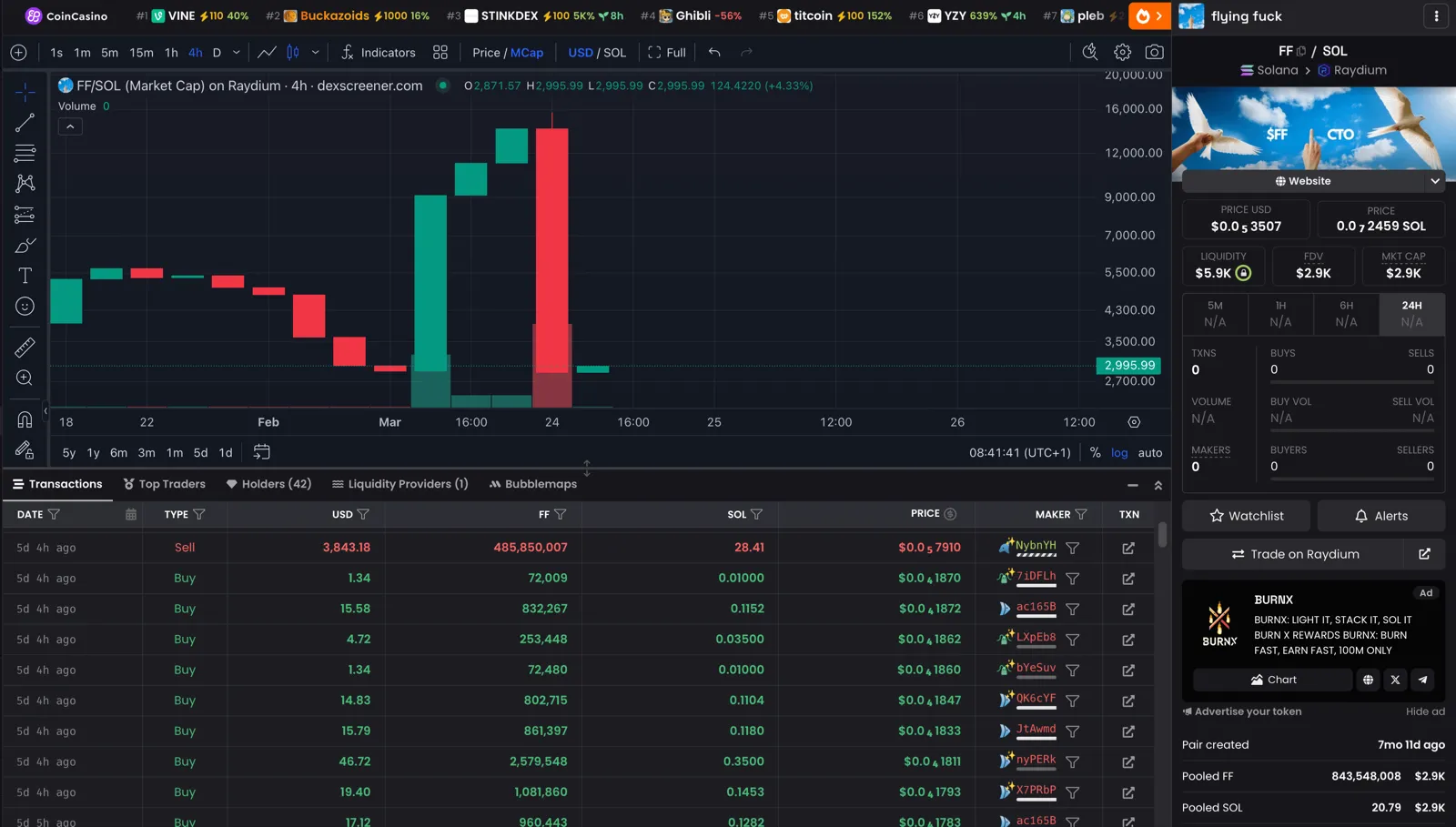Open chart settings gear icon
Image resolution: width=1456 pixels, height=827 pixels.
point(1122,52)
